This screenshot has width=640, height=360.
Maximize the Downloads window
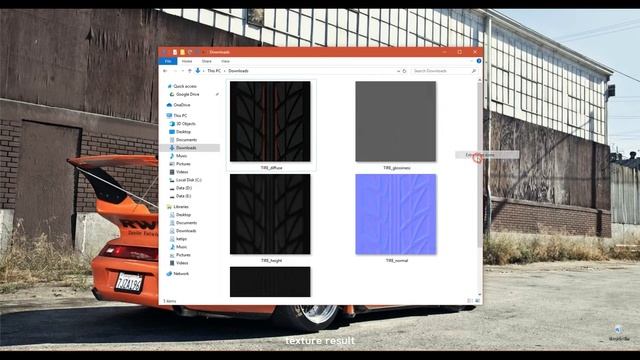coord(460,52)
